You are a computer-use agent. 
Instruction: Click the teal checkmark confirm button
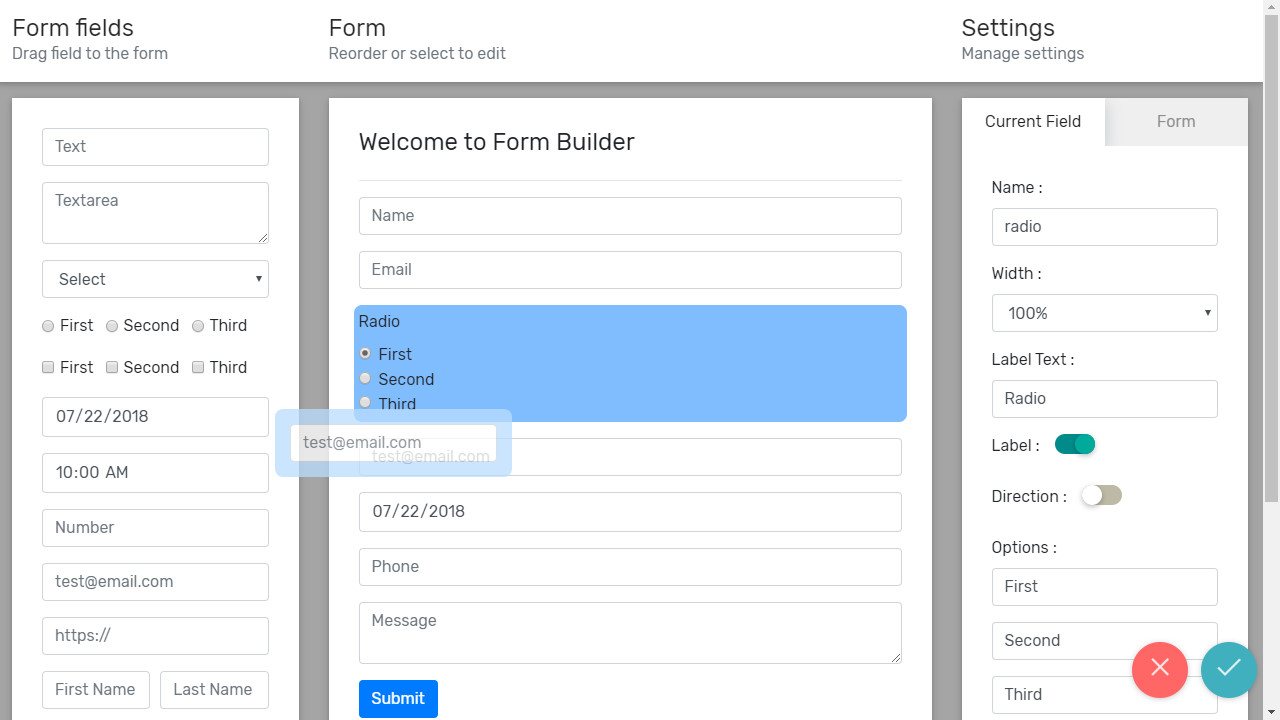click(x=1228, y=668)
